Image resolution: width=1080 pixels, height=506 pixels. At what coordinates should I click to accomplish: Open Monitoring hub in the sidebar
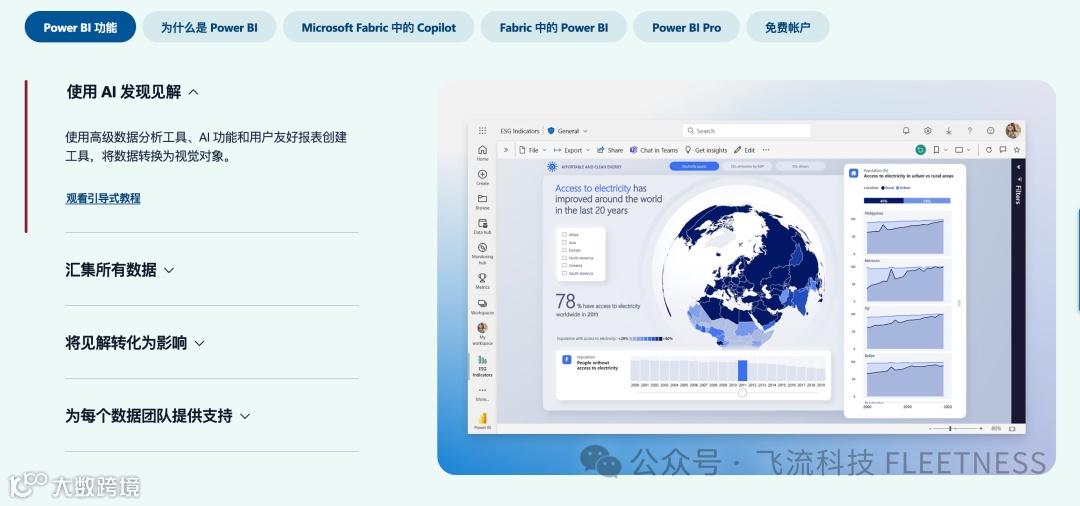[482, 253]
